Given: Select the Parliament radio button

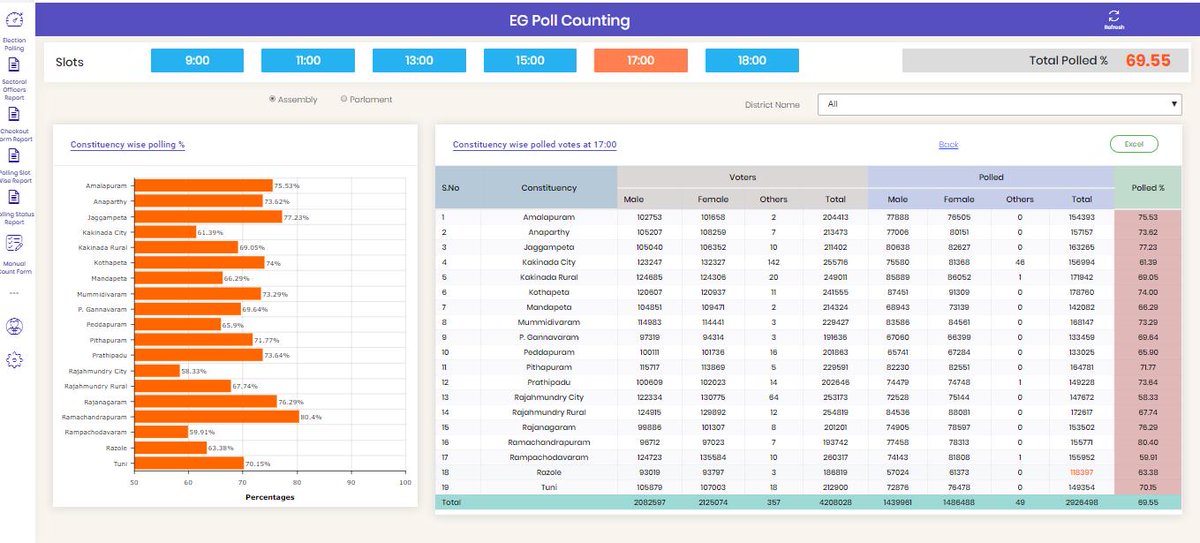Looking at the screenshot, I should pyautogui.click(x=344, y=99).
